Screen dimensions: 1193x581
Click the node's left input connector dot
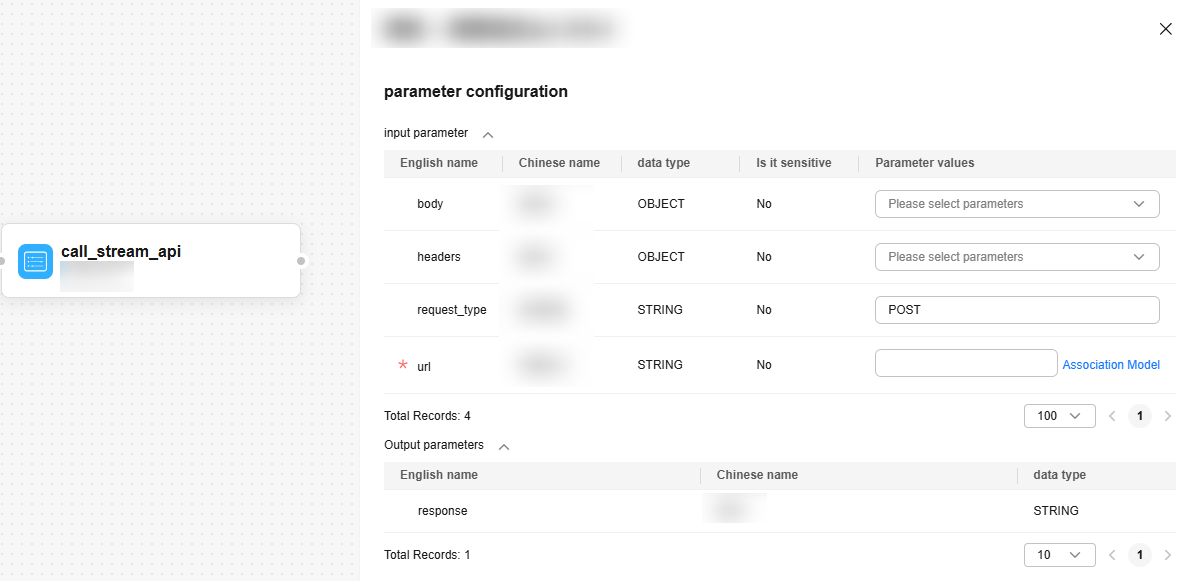(x=2, y=261)
